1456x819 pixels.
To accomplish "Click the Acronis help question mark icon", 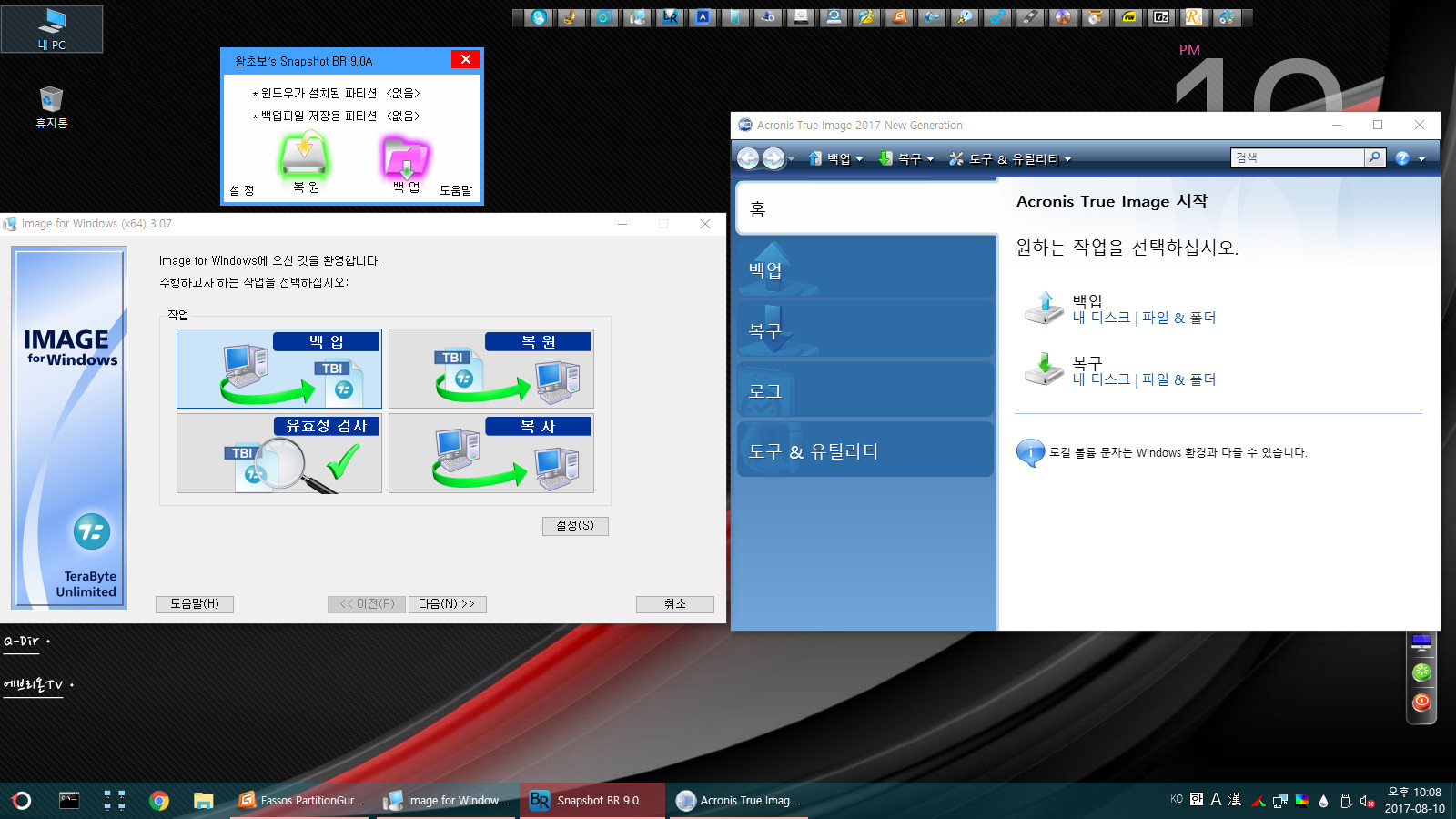I will pyautogui.click(x=1402, y=158).
